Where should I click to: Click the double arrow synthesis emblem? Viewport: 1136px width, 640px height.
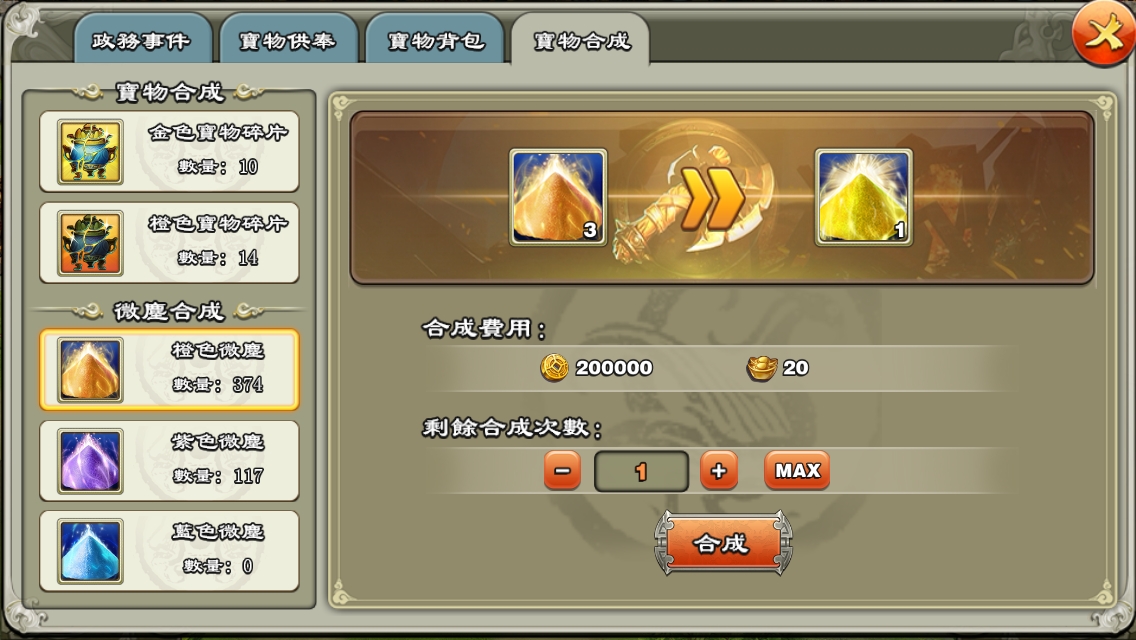click(x=711, y=198)
